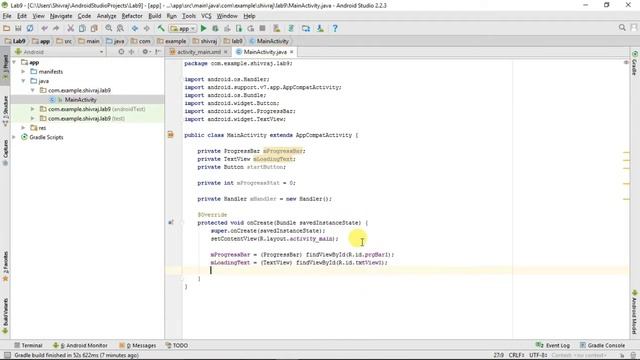640x360 pixels.
Task: Click the Search Everywhere magnifier icon
Action: click(622, 28)
